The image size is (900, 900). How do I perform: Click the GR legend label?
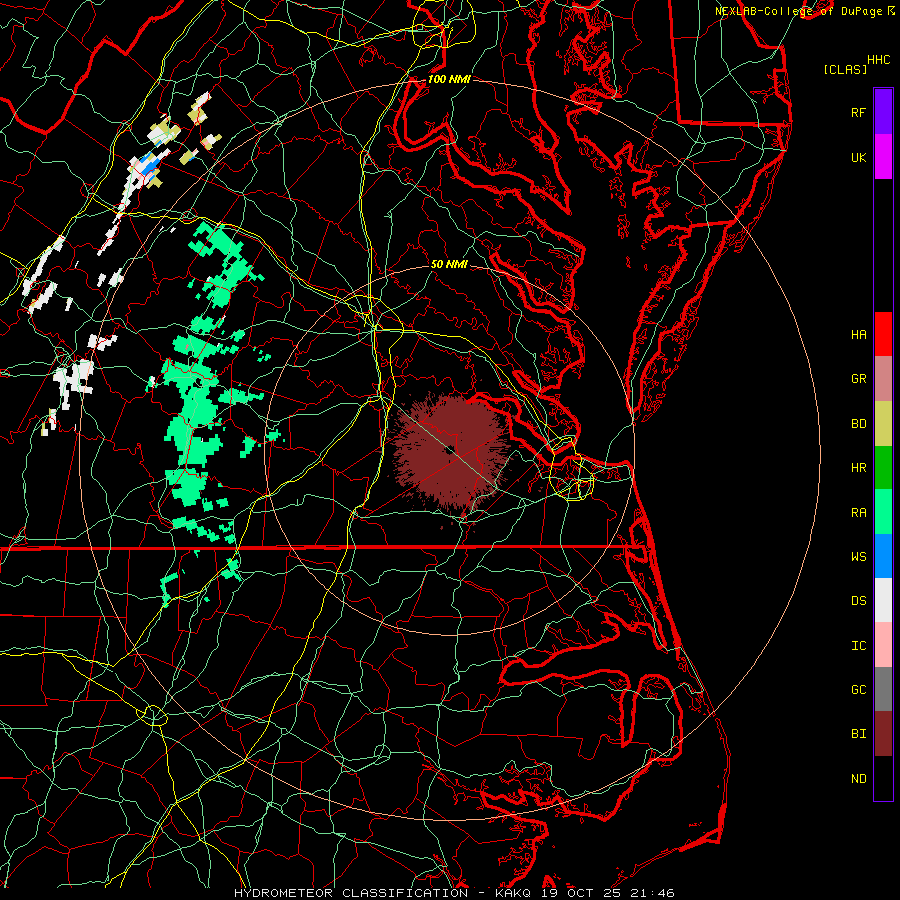(x=858, y=379)
